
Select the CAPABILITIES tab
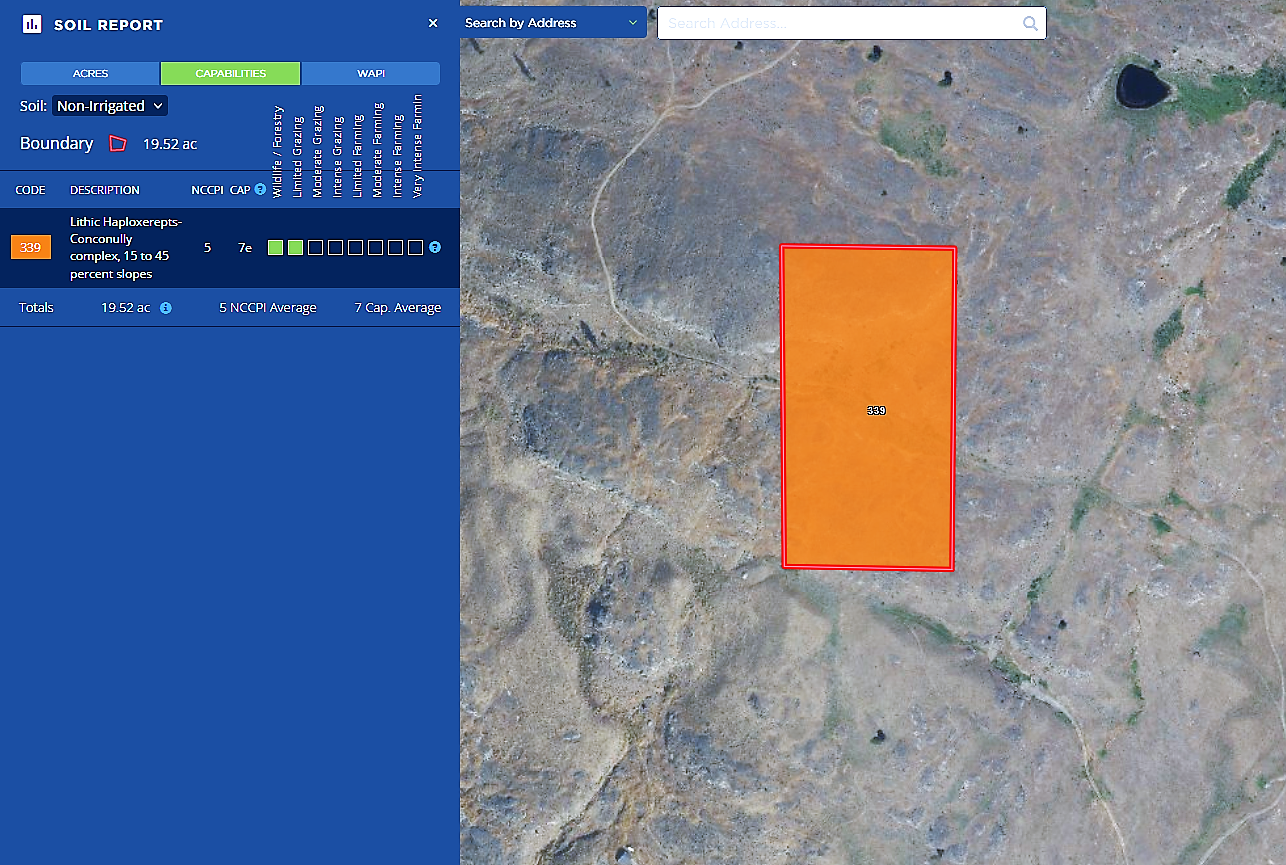click(230, 74)
